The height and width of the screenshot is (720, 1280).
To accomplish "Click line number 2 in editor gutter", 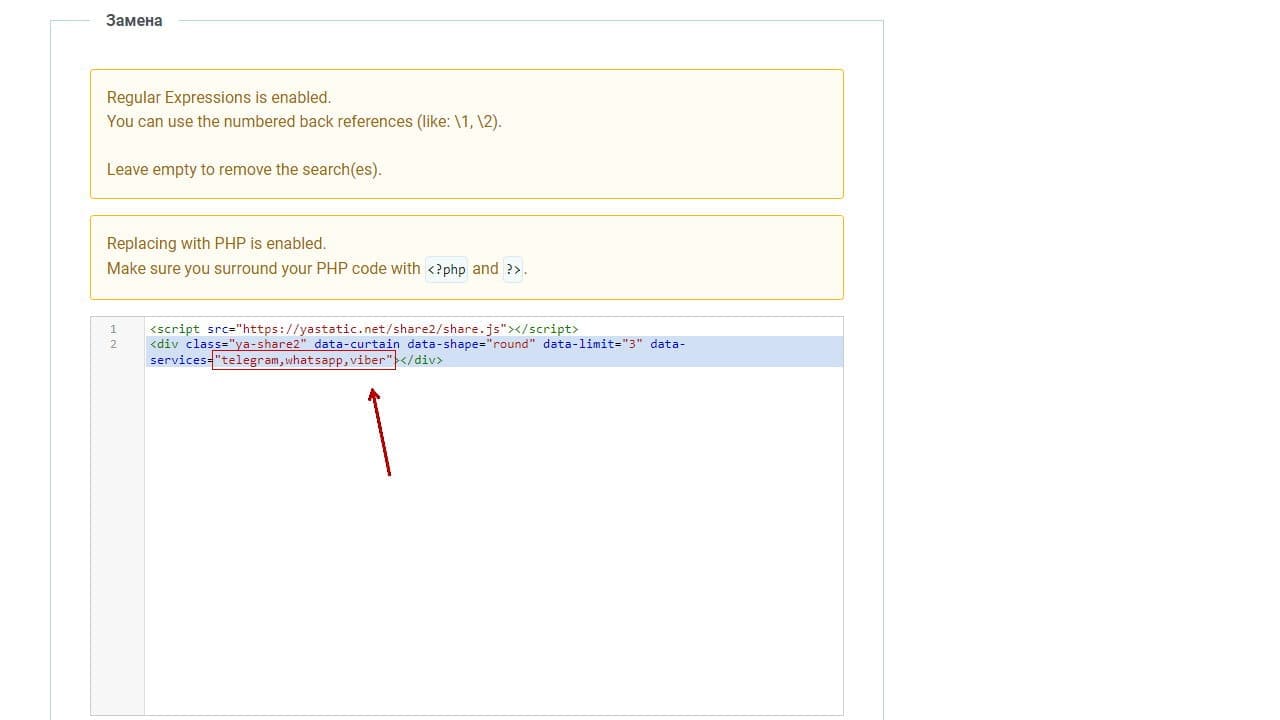I will [113, 344].
